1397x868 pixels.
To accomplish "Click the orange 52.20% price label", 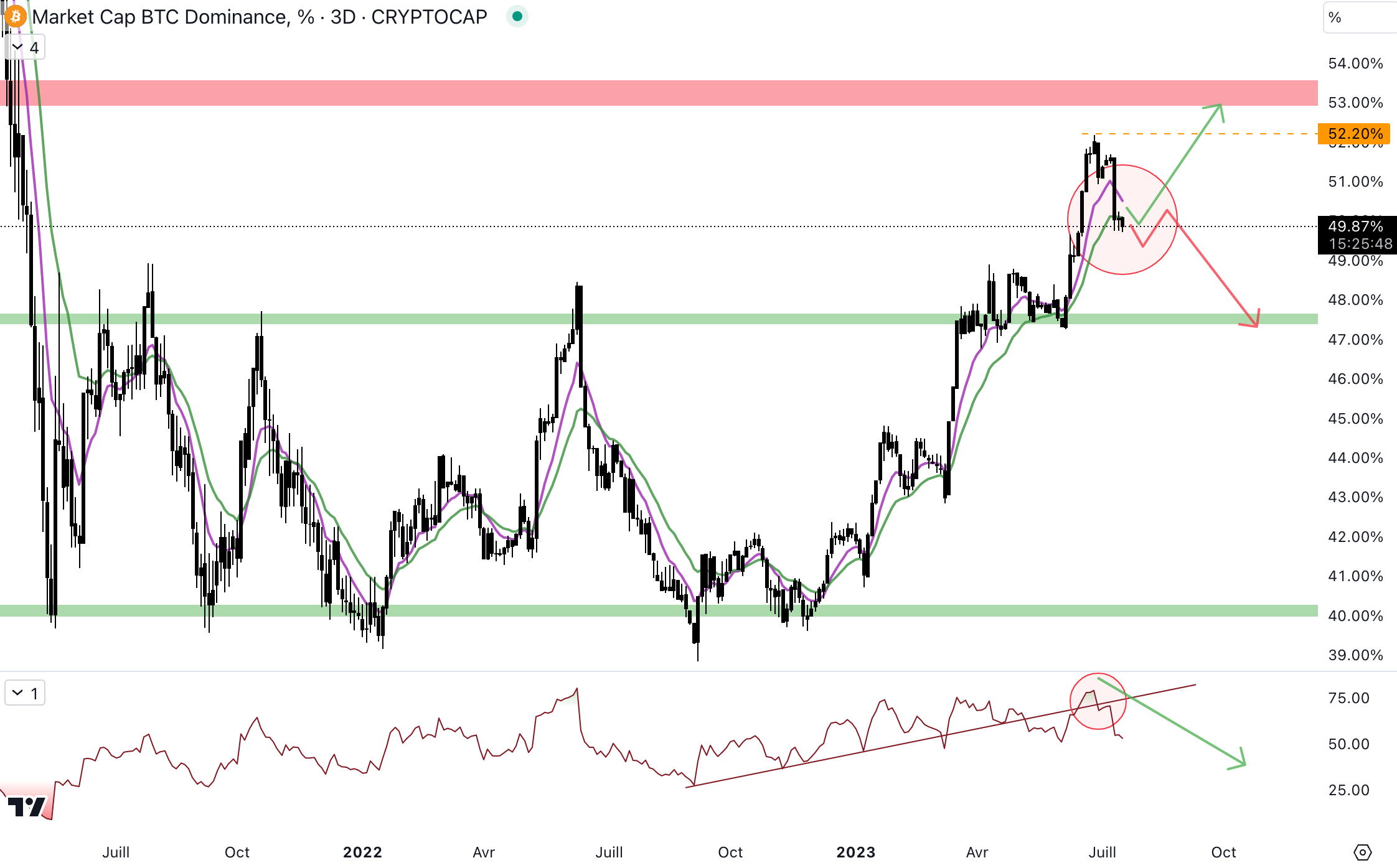I will click(1354, 134).
